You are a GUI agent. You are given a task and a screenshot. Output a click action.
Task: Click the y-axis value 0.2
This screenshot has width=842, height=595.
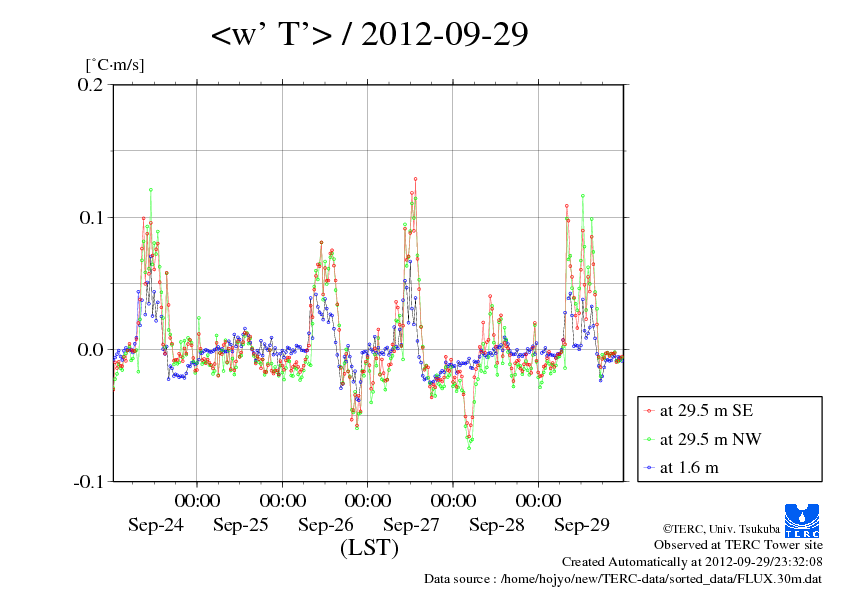(x=90, y=84)
